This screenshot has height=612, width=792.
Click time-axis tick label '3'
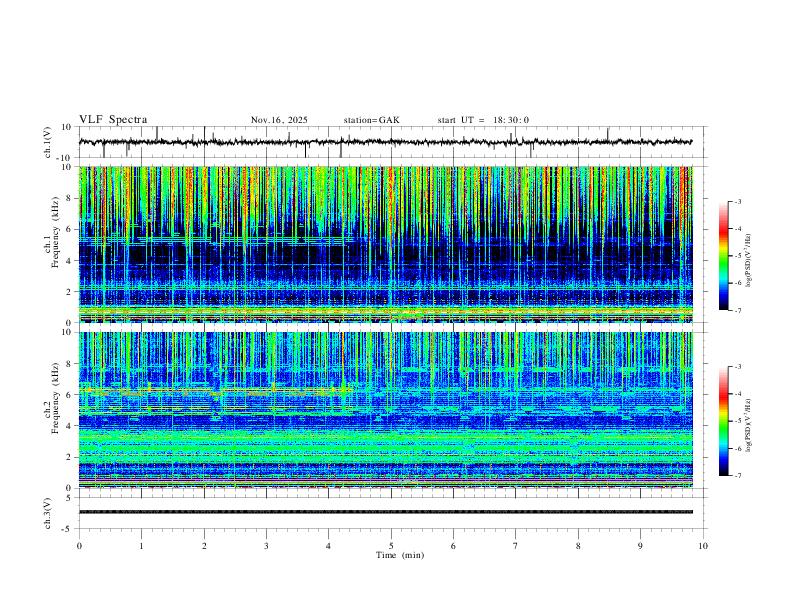(x=266, y=546)
